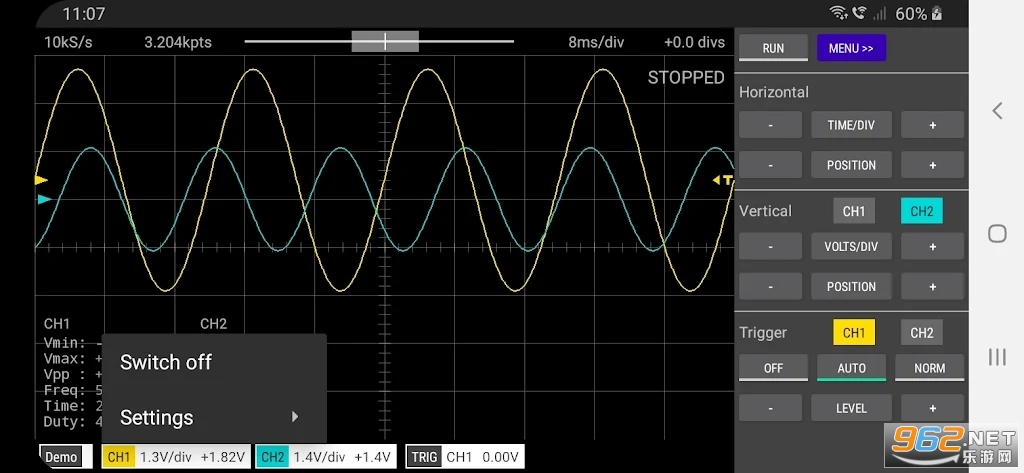This screenshot has height=473, width=1024.
Task: Tap the yellow CH1 ground level marker
Action: 41,180
